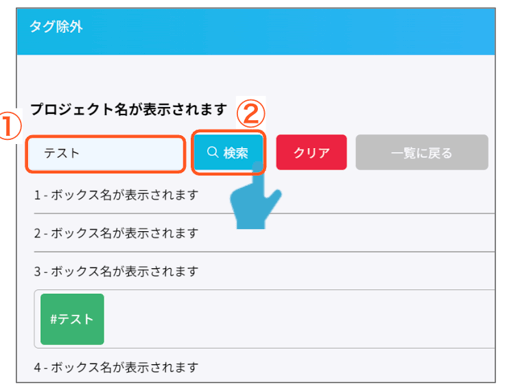The width and height of the screenshot is (507, 391).
Task: Select the 3 - ボックス名 row
Action: (x=264, y=271)
